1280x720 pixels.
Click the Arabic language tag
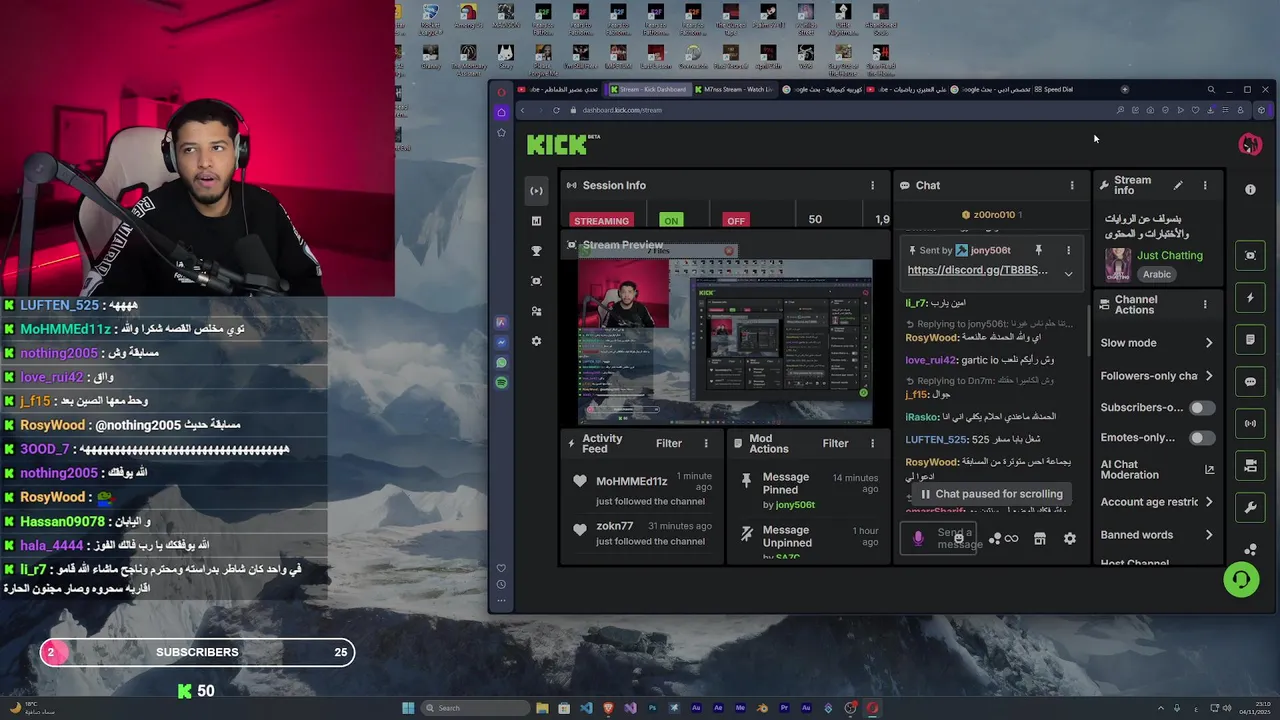tap(1157, 274)
